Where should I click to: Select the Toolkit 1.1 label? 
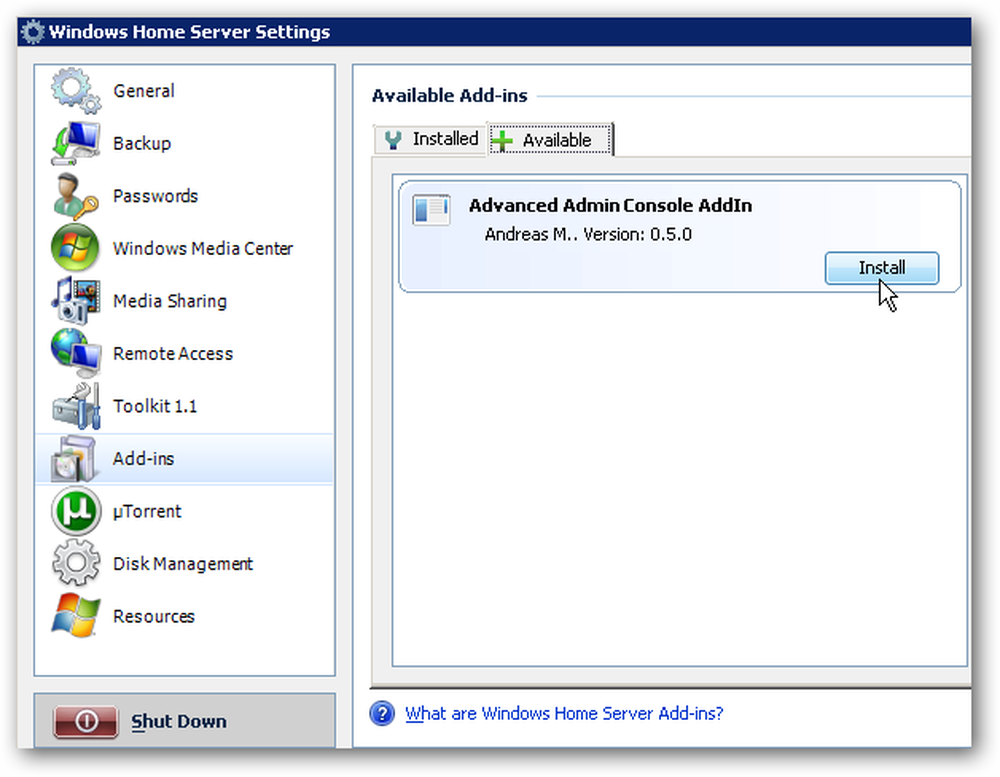[x=155, y=406]
